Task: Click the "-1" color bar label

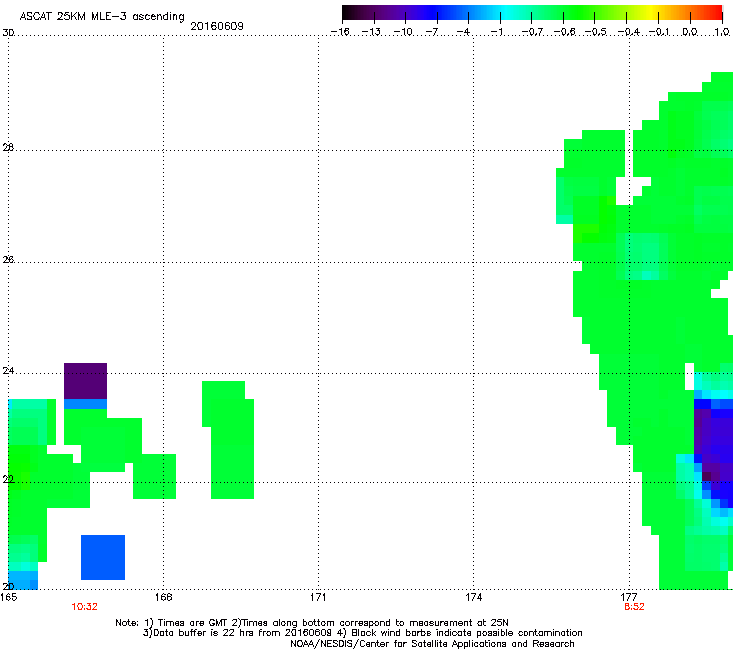Action: coord(496,32)
